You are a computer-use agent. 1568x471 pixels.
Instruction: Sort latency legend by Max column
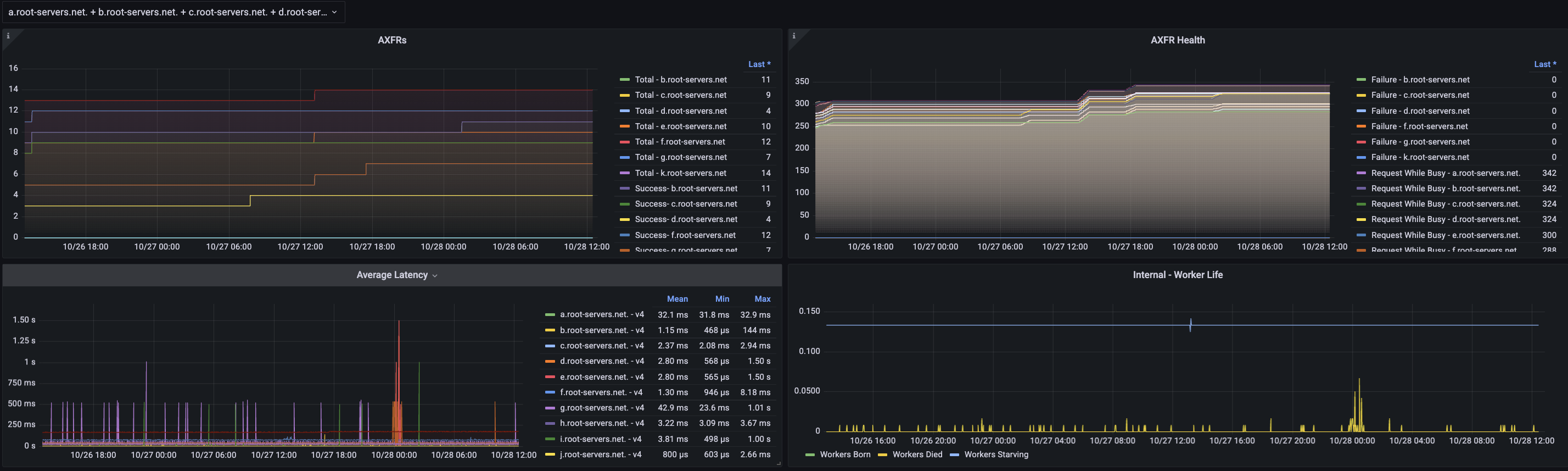pos(762,299)
